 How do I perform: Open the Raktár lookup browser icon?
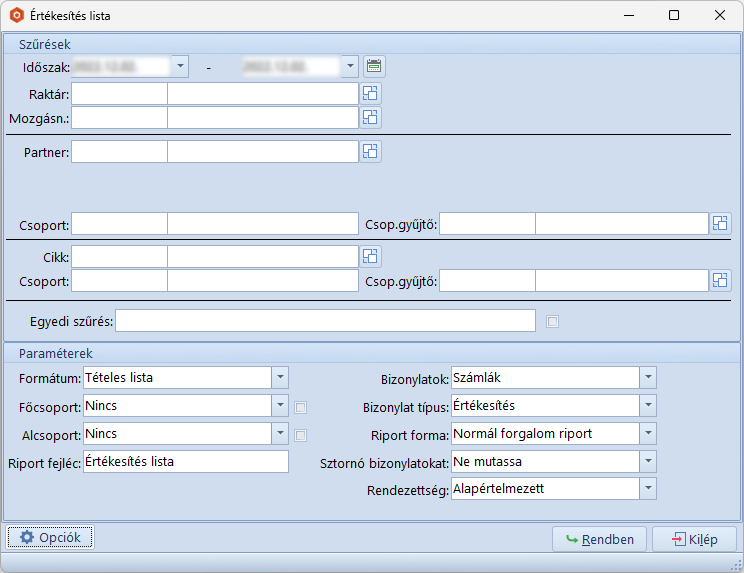[370, 94]
